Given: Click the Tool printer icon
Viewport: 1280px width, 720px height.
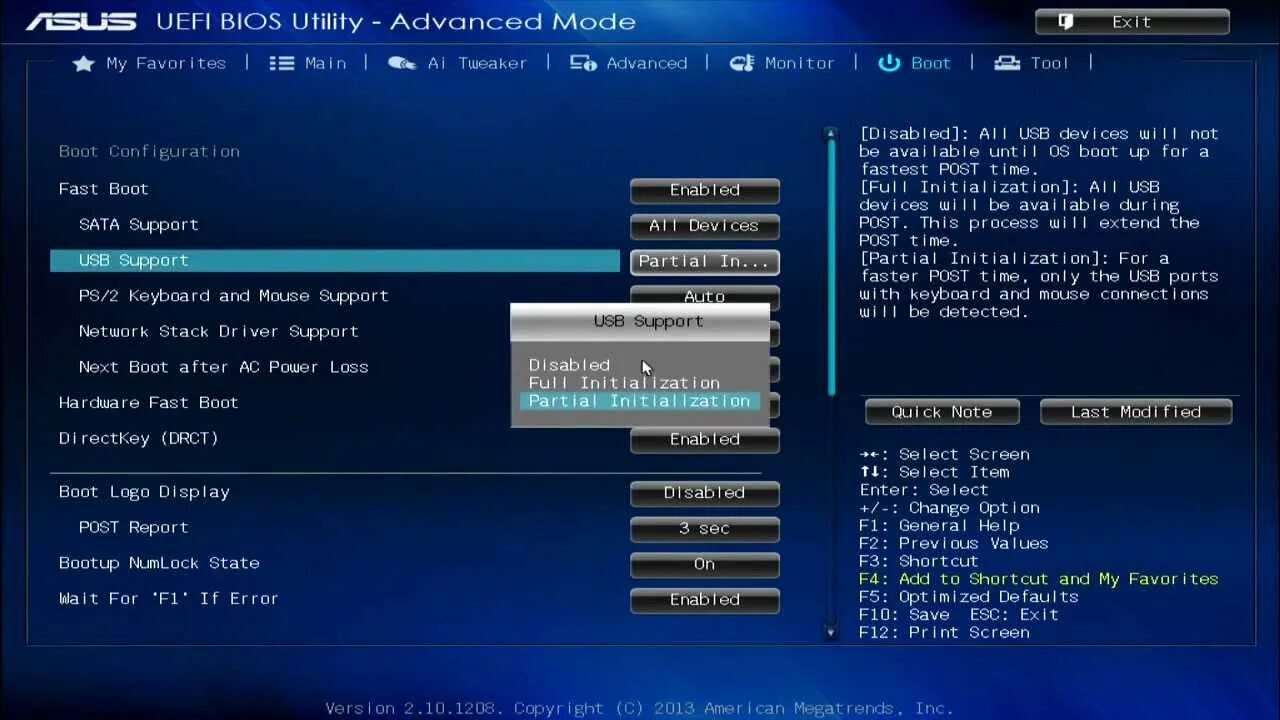Looking at the screenshot, I should [x=1007, y=63].
